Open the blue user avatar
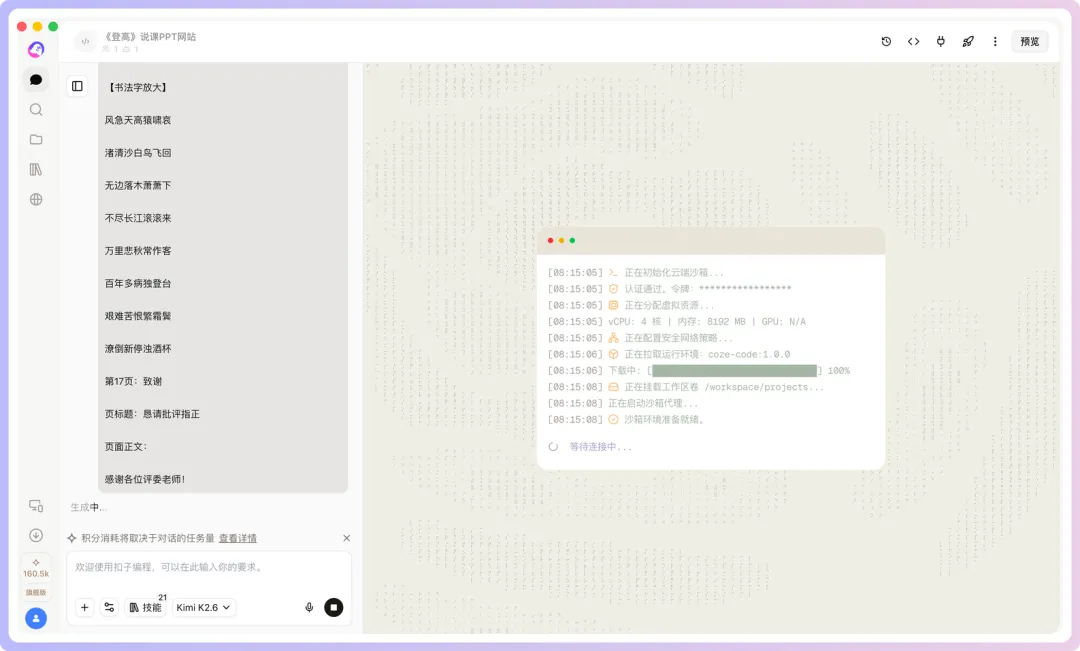Image resolution: width=1080 pixels, height=651 pixels. tap(36, 618)
